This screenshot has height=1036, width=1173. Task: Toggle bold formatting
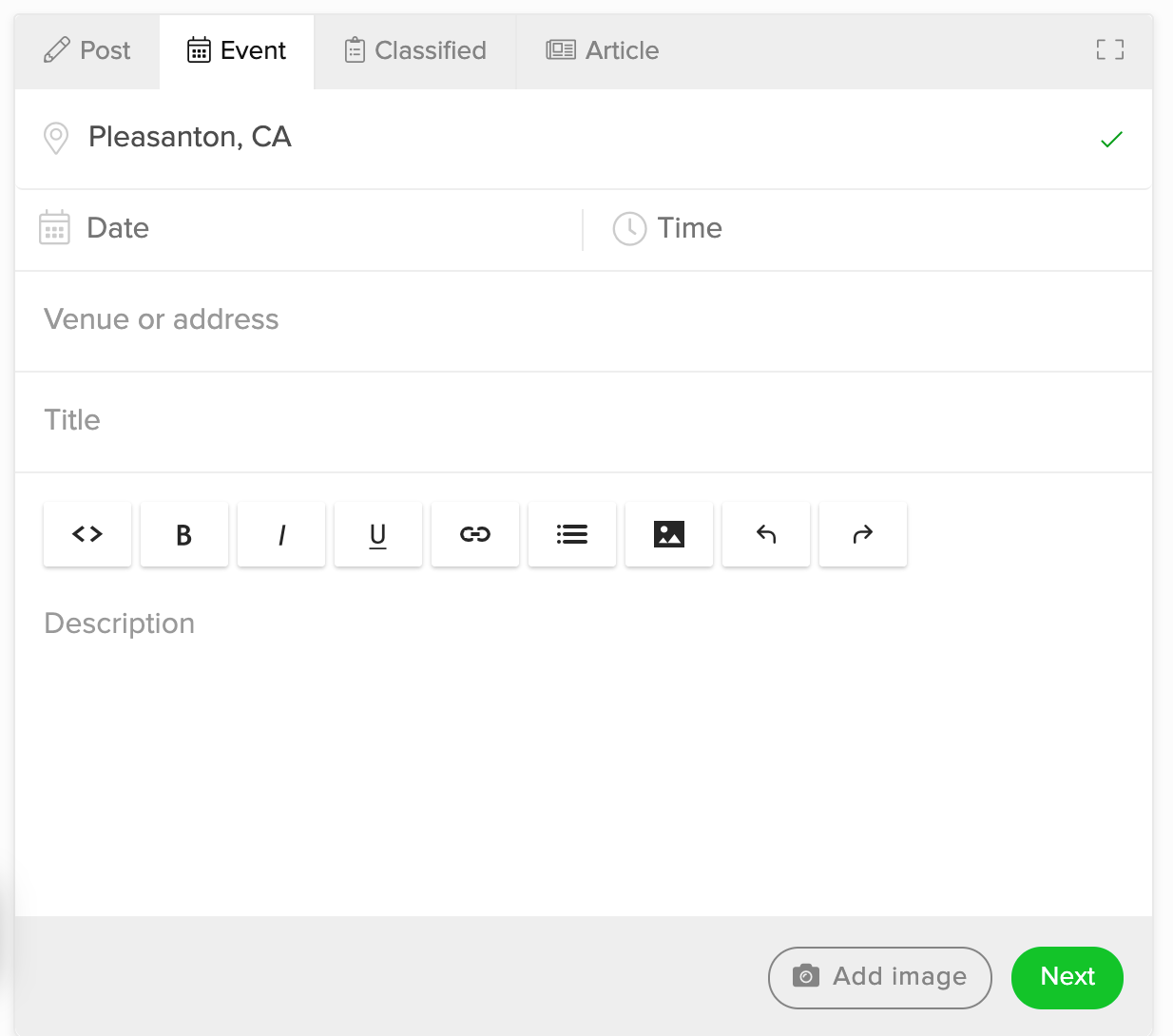pyautogui.click(x=184, y=534)
